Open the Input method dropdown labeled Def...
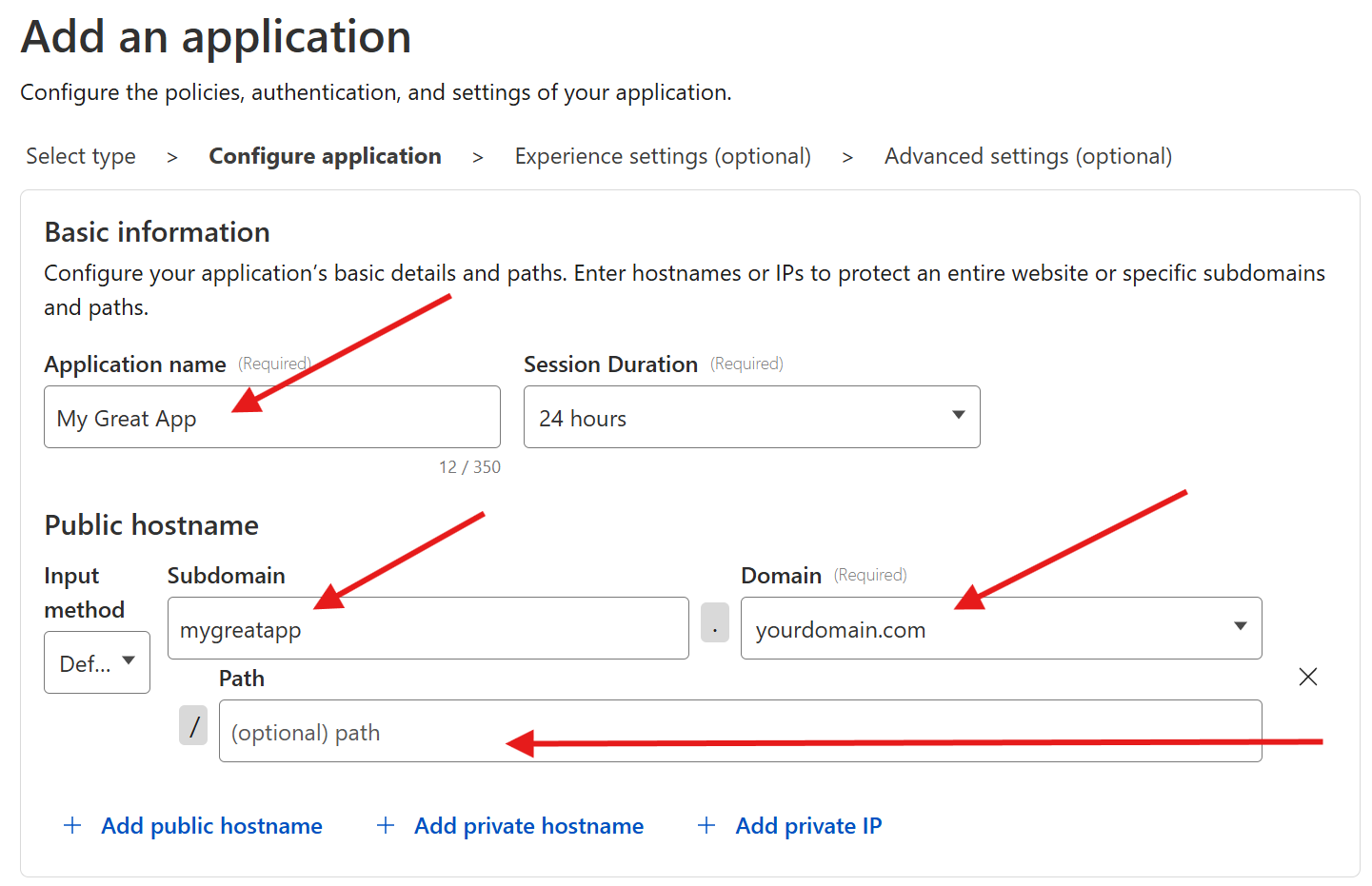The image size is (1372, 886). (96, 662)
